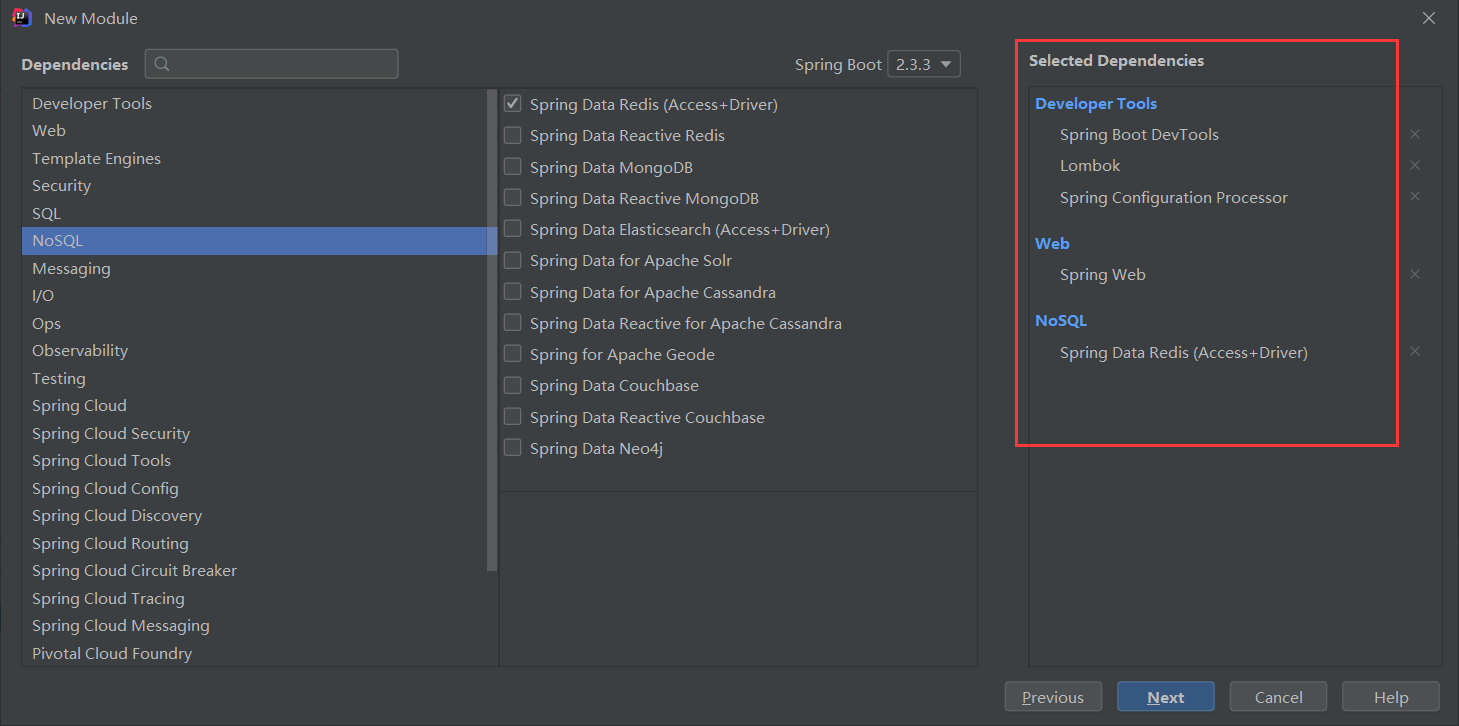The width and height of the screenshot is (1459, 726).
Task: Tick Spring Data for Apache Cassandra
Action: click(512, 291)
